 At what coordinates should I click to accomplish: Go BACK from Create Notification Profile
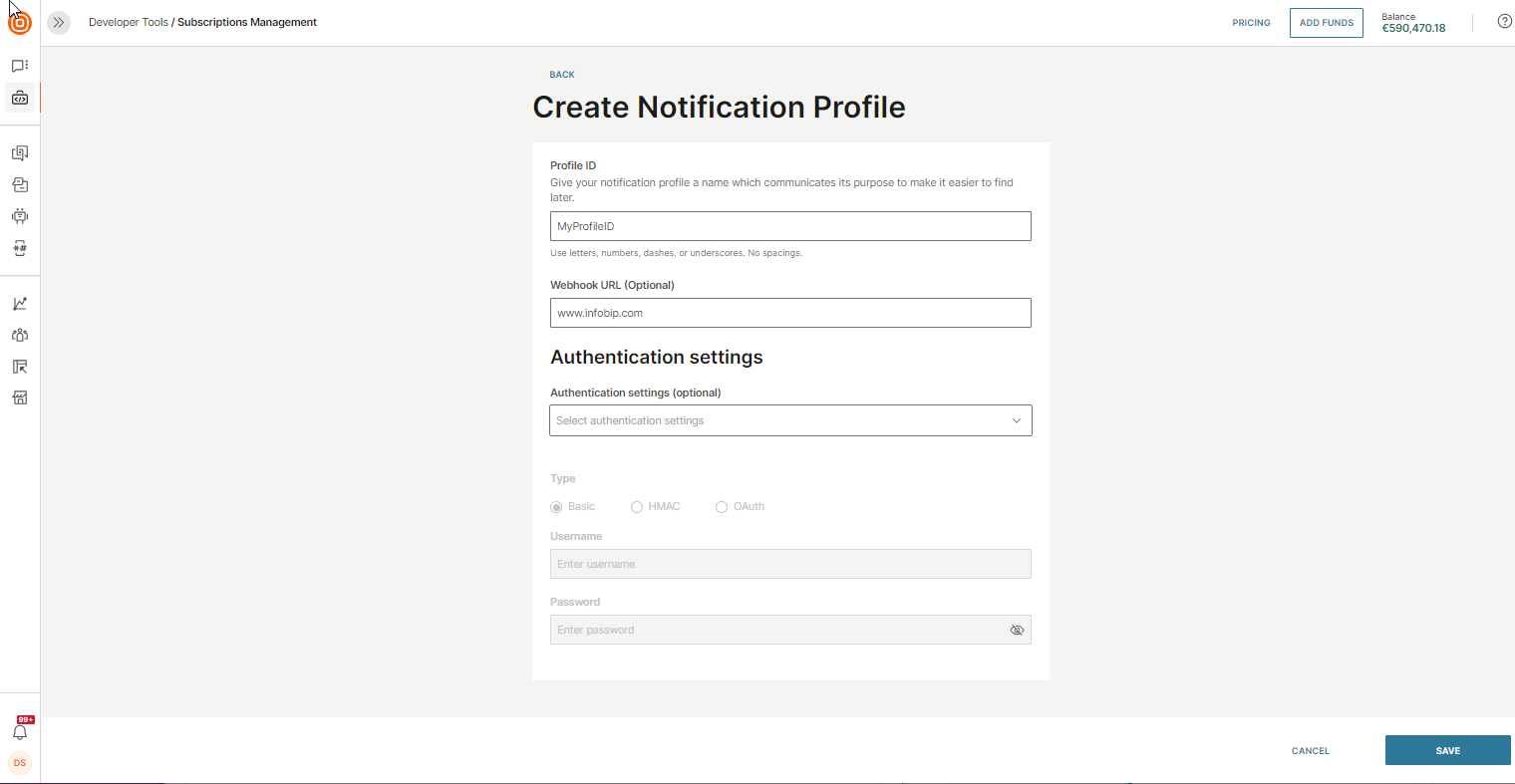click(561, 74)
